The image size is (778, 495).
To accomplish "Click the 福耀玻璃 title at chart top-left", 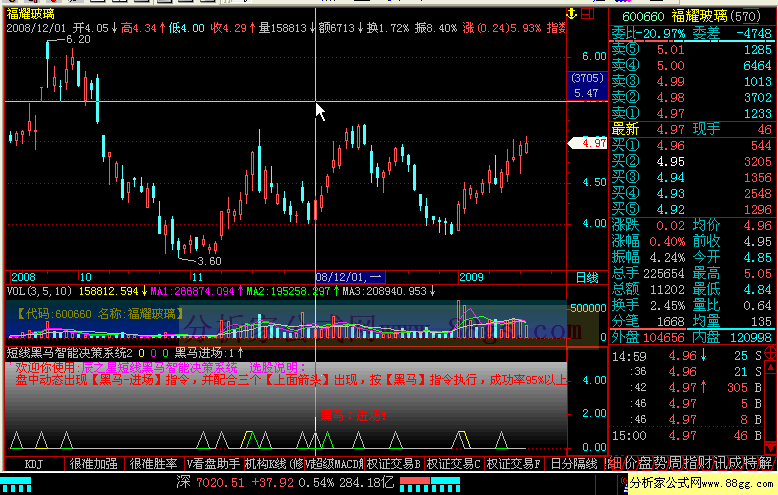I will click(x=30, y=14).
